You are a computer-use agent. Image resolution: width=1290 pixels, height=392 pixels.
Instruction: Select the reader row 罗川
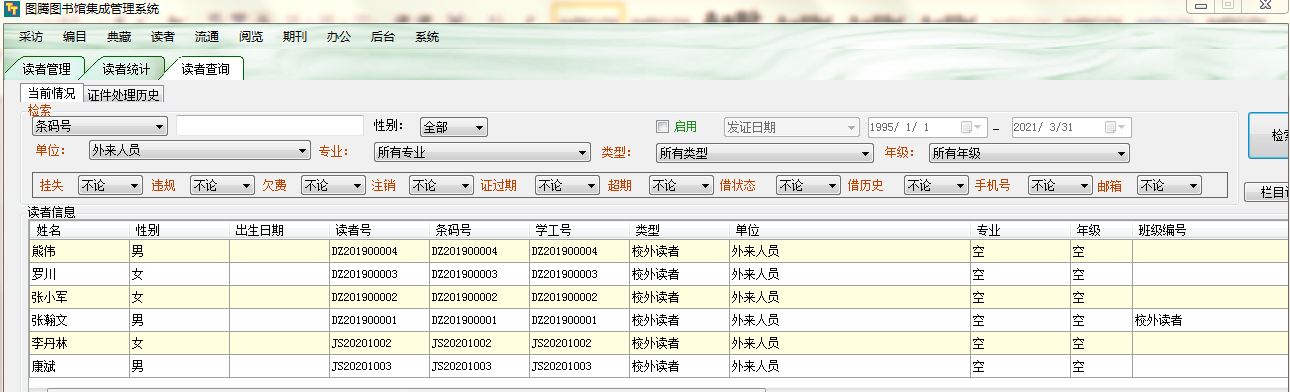[659, 274]
